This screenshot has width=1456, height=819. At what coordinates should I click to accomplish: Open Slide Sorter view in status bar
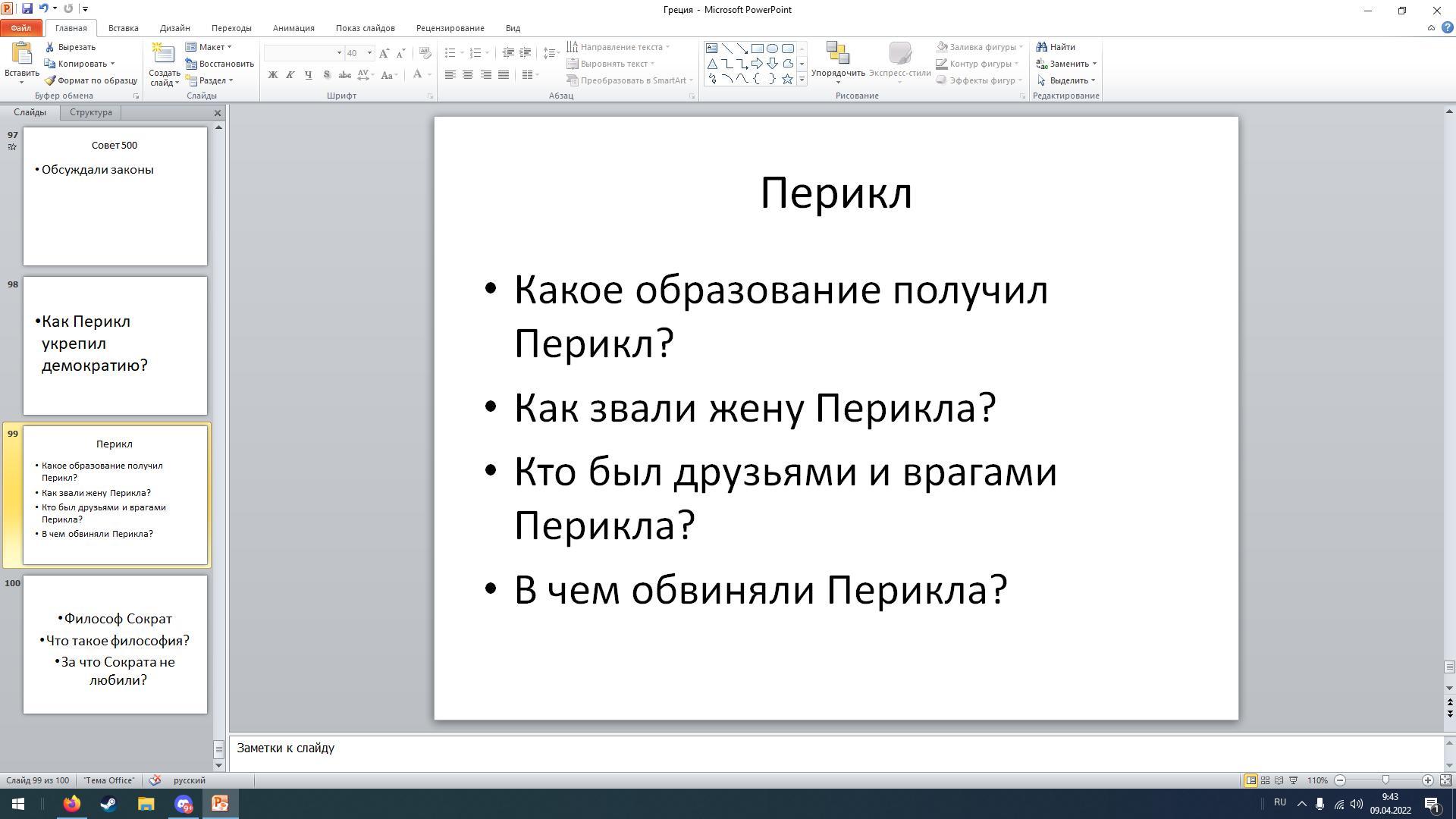pos(1265,780)
